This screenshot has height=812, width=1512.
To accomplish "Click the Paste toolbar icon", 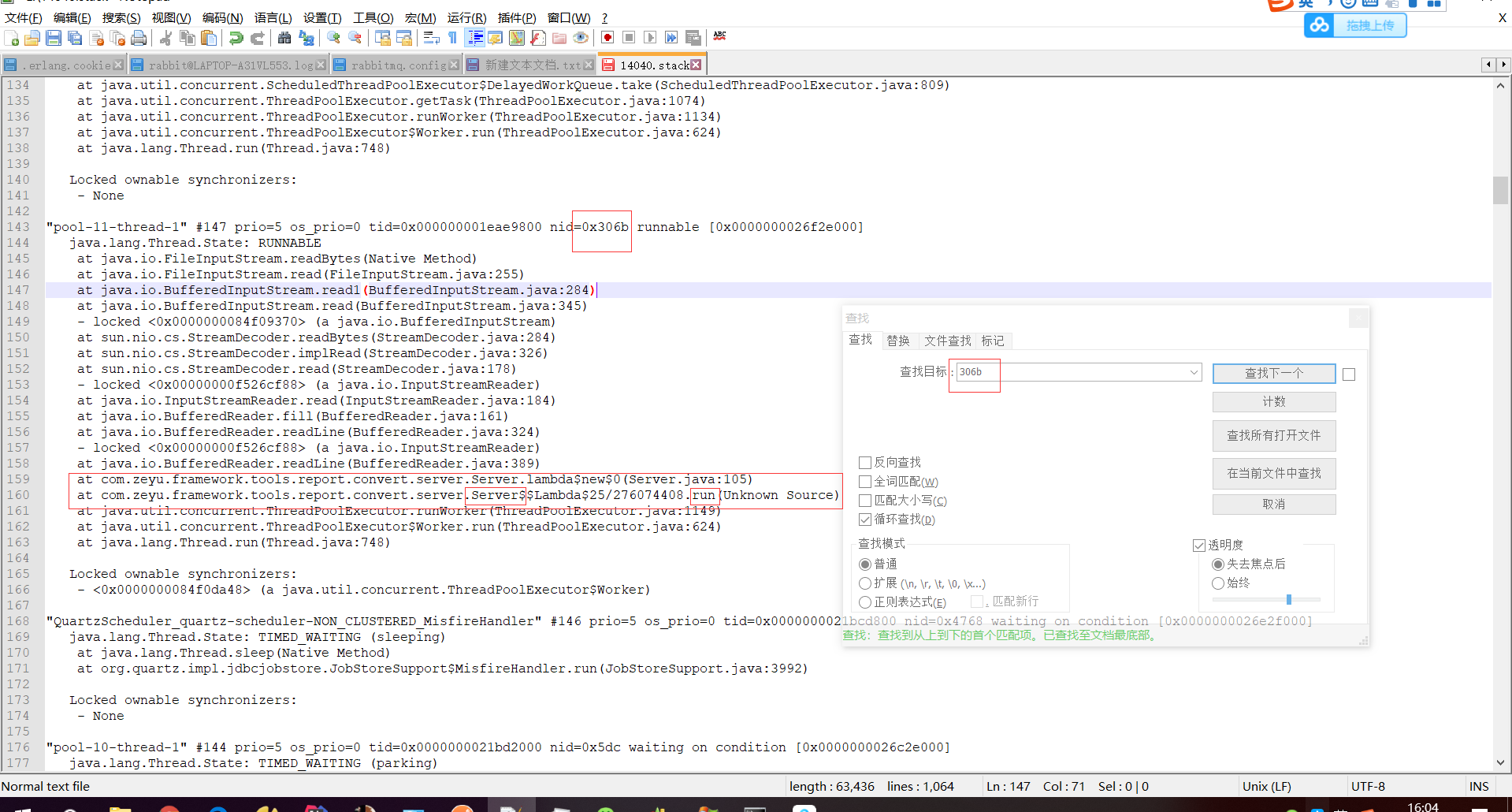I will [209, 38].
